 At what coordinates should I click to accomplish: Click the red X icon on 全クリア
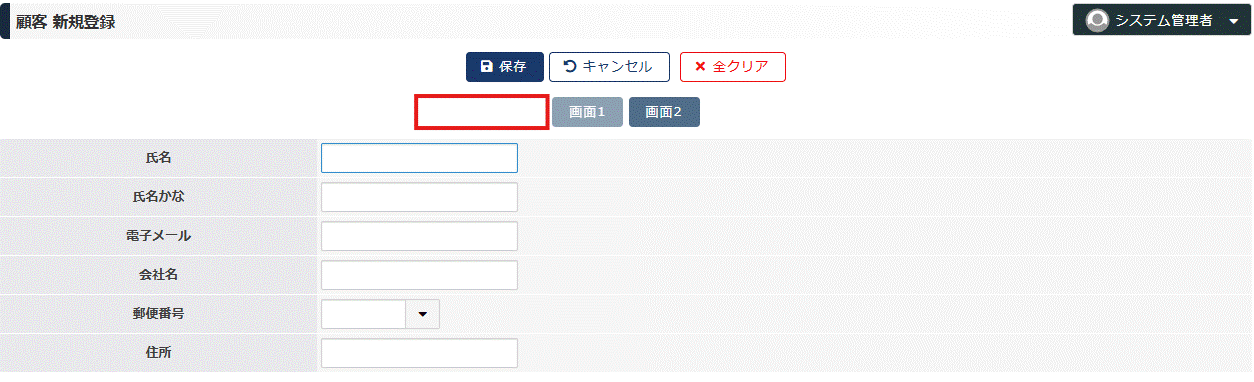click(x=700, y=67)
